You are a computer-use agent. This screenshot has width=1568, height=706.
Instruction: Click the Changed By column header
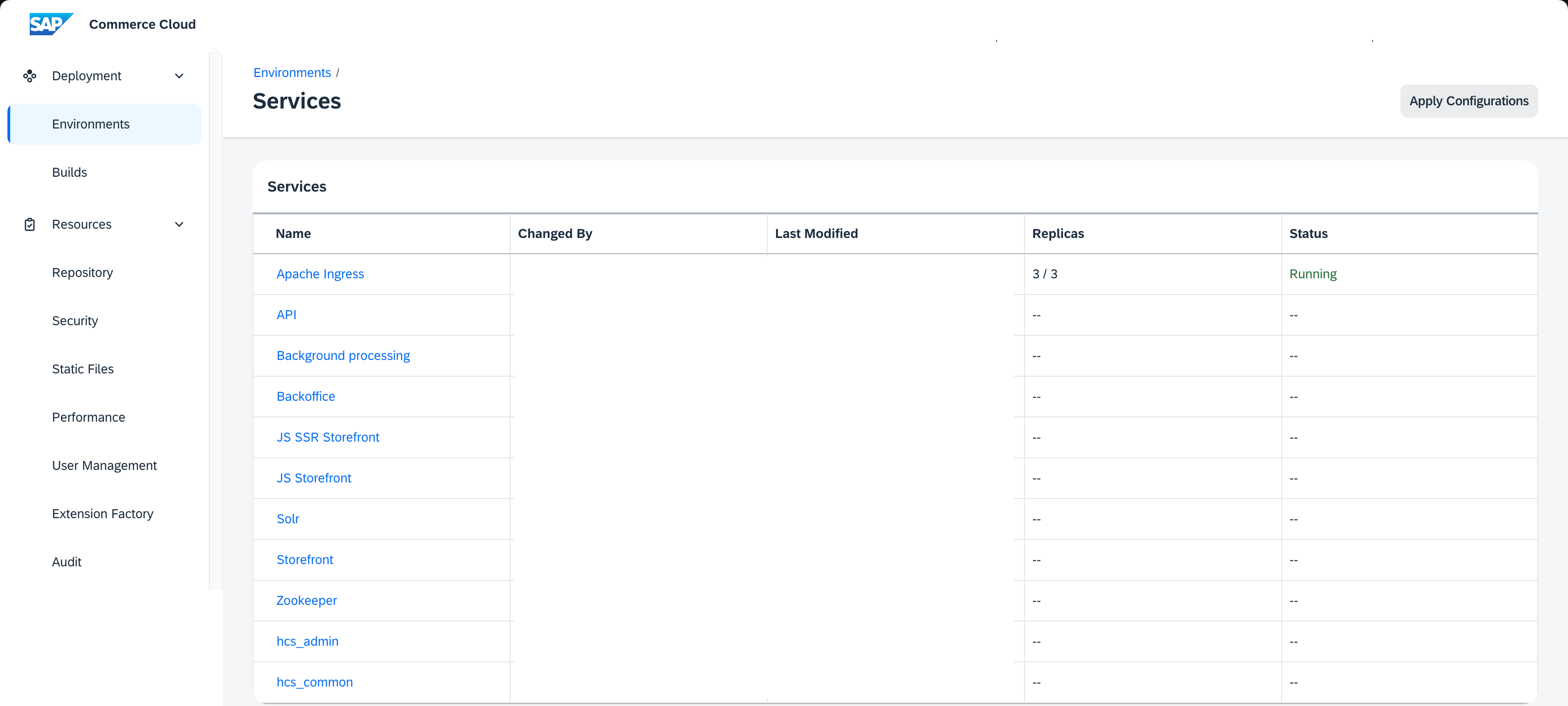pos(555,233)
